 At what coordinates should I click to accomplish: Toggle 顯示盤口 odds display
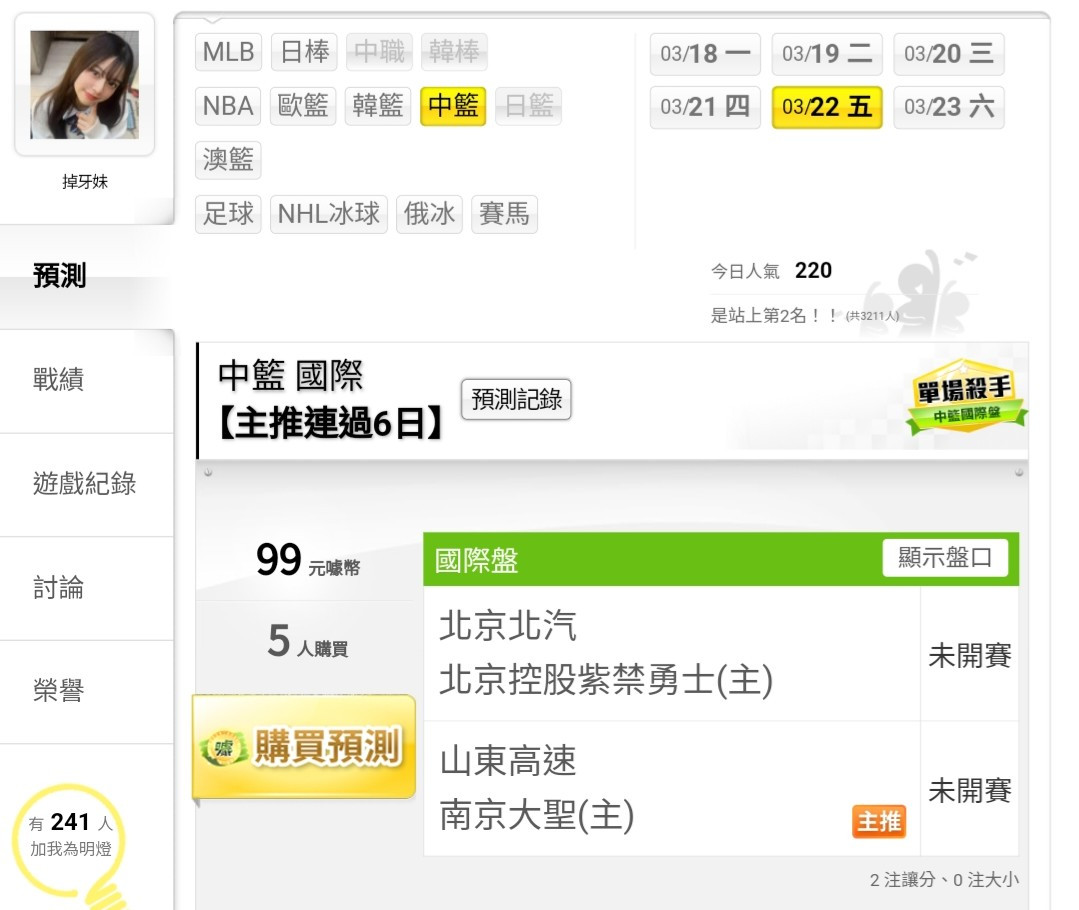click(945, 558)
